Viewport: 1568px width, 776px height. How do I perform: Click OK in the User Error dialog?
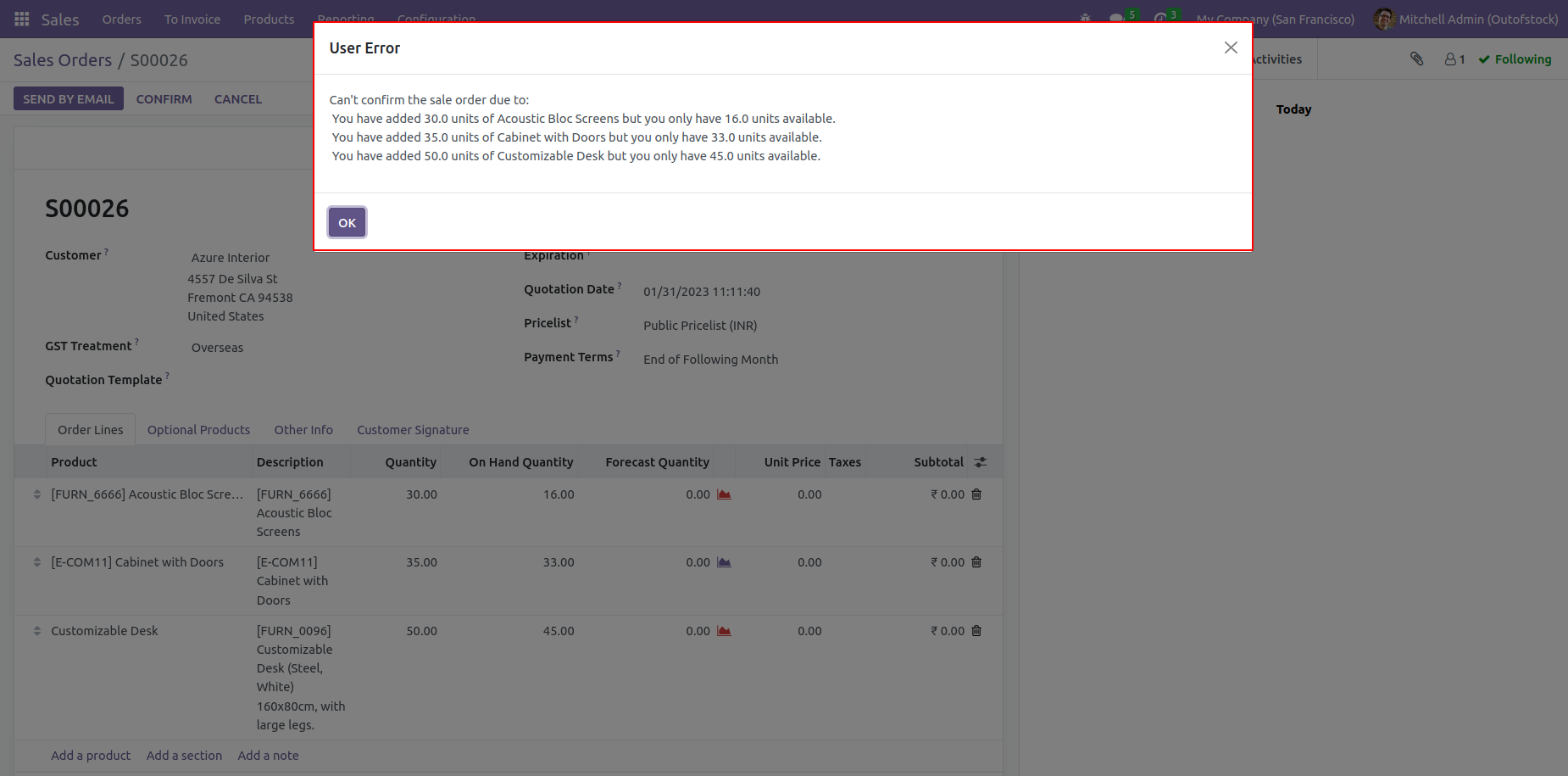click(347, 222)
